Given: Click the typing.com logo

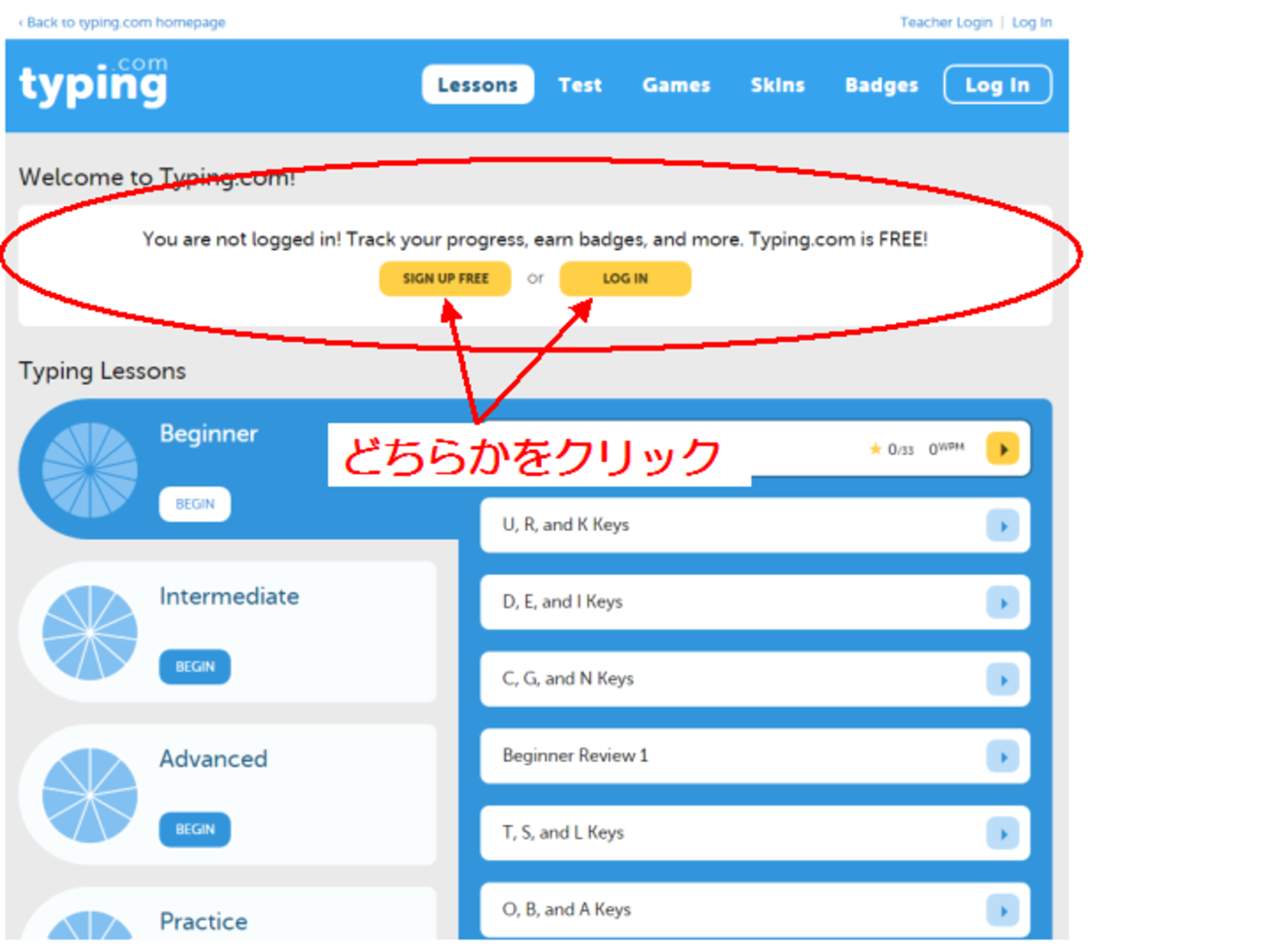Looking at the screenshot, I should tap(94, 81).
